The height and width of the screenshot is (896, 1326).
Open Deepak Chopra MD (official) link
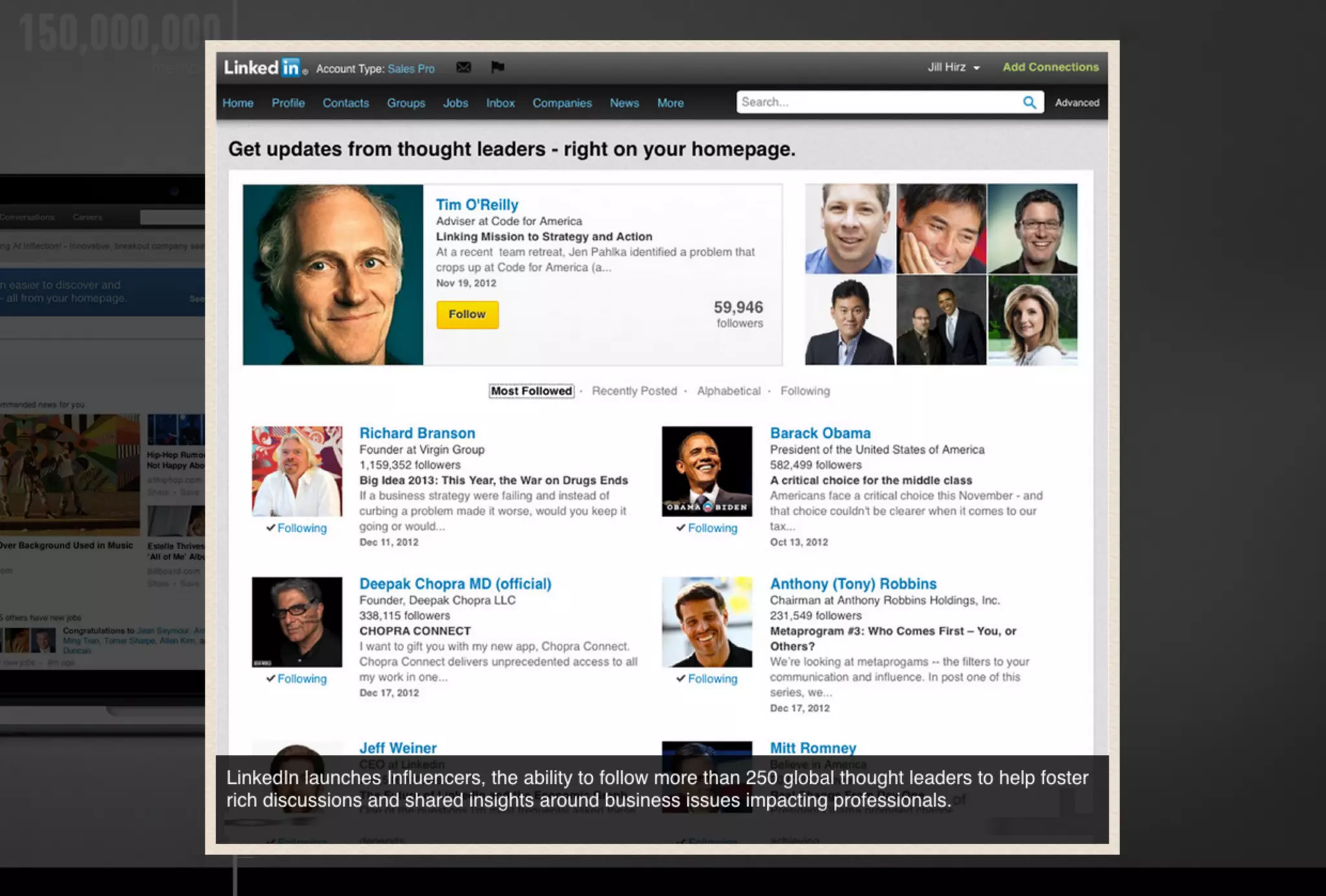(455, 584)
